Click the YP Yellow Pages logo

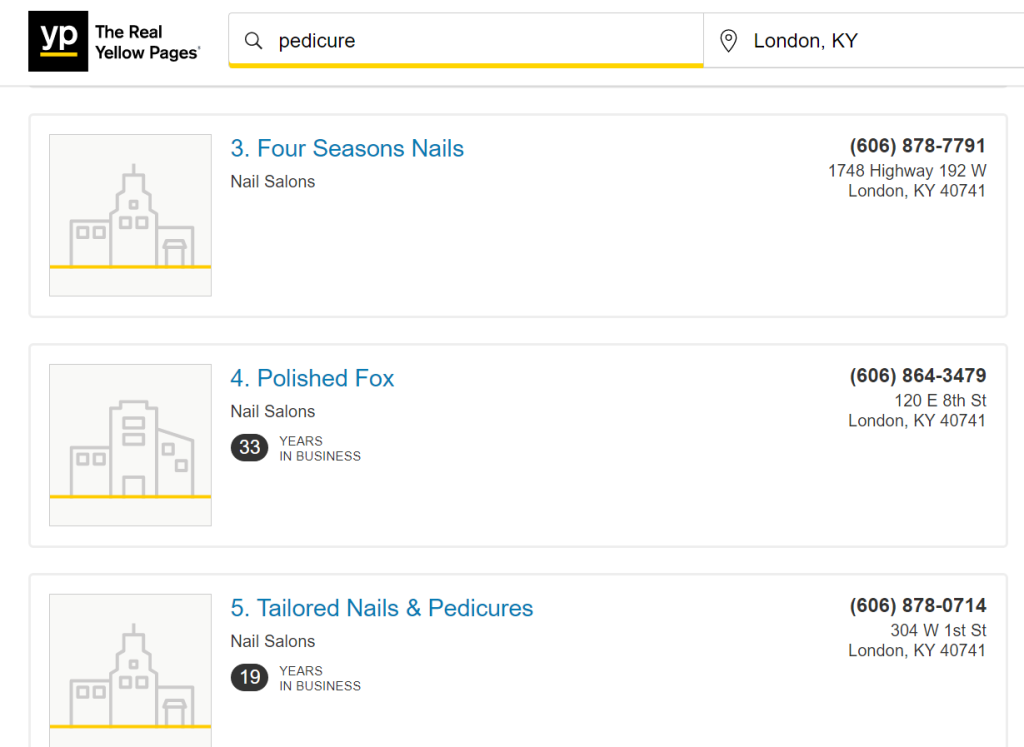[114, 41]
